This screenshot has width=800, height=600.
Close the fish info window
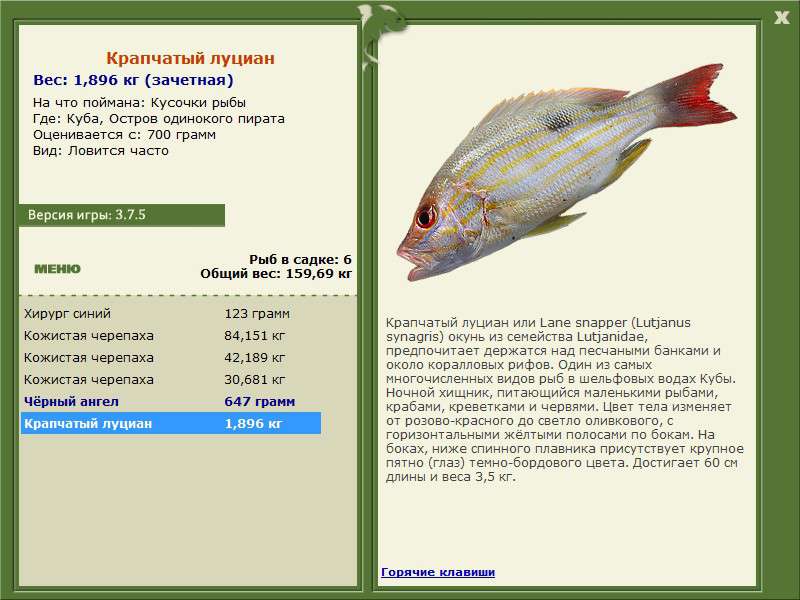[x=781, y=18]
